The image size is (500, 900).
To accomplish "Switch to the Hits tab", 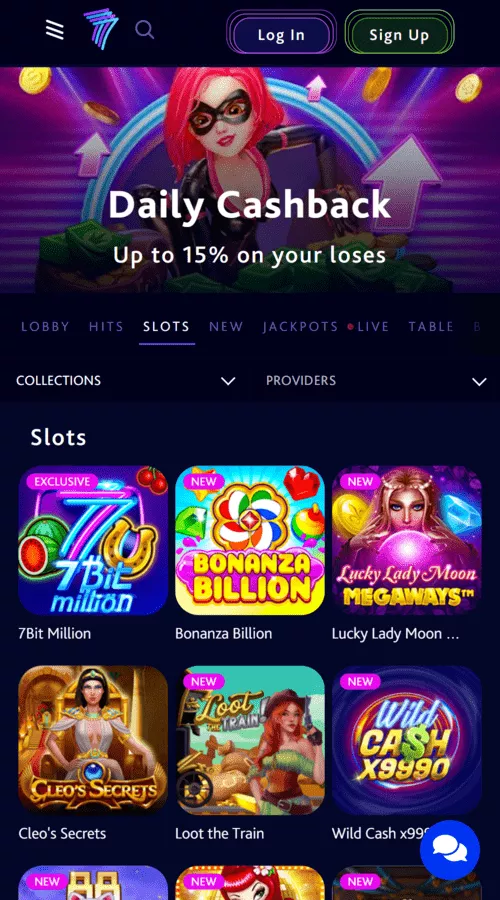I will tap(106, 327).
